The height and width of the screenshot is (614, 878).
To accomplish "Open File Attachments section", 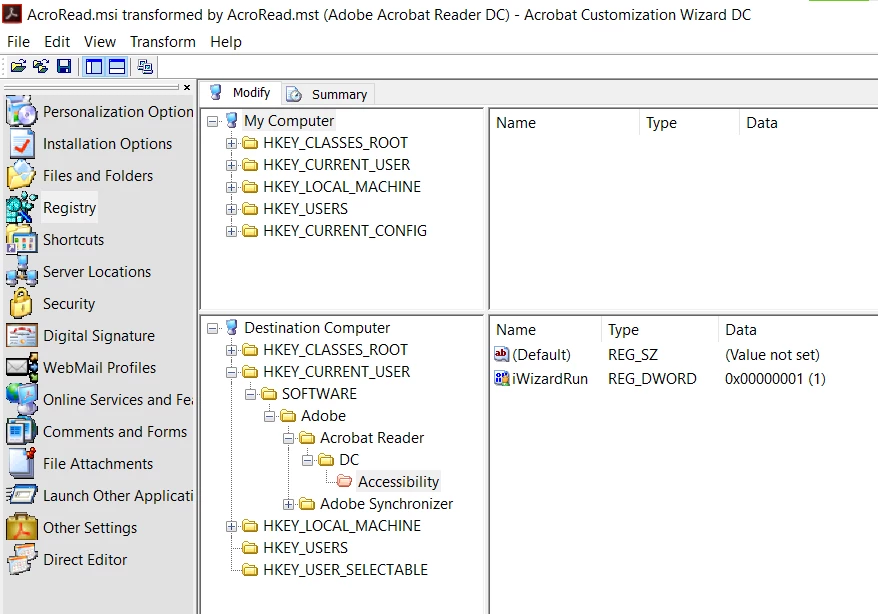I will tap(80, 463).
